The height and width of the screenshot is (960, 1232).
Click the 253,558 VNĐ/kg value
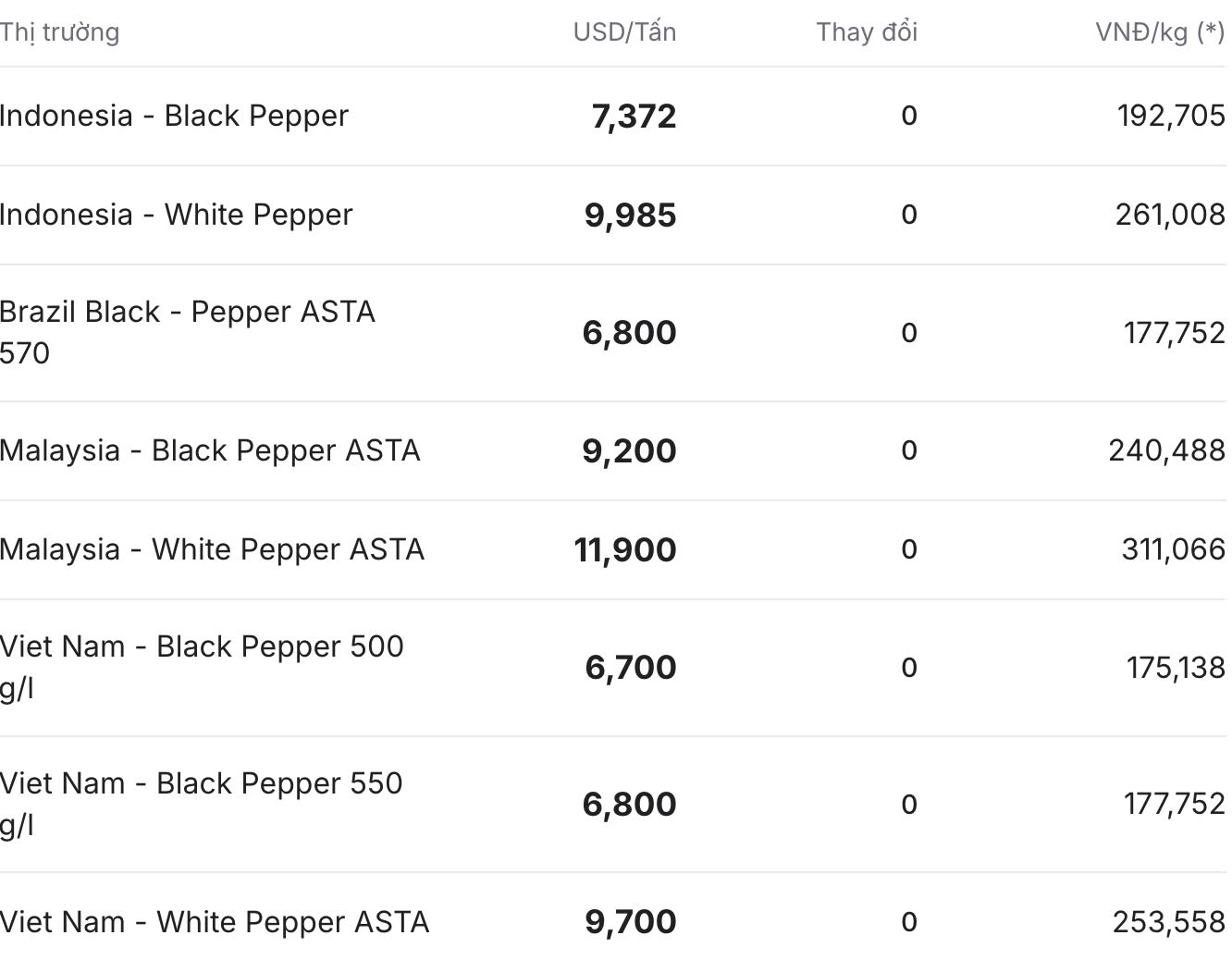[1169, 922]
